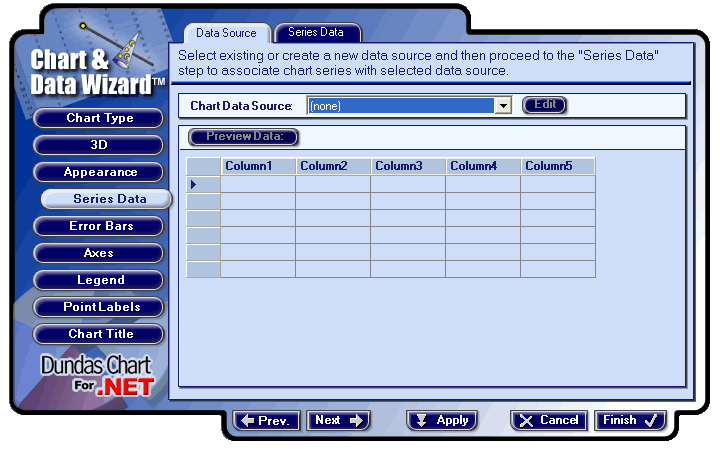The height and width of the screenshot is (450, 720).
Task: Click the Preview Data button
Action: [x=244, y=136]
